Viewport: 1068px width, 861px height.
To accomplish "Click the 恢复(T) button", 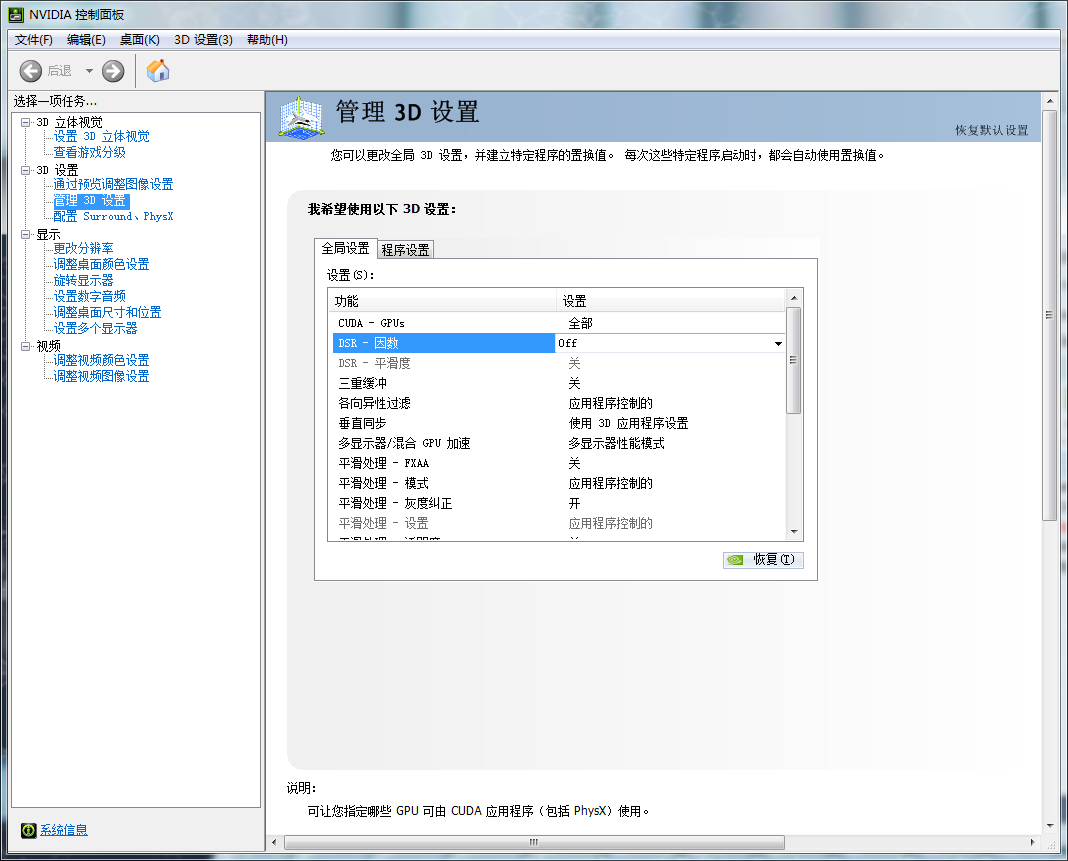I will 764,560.
